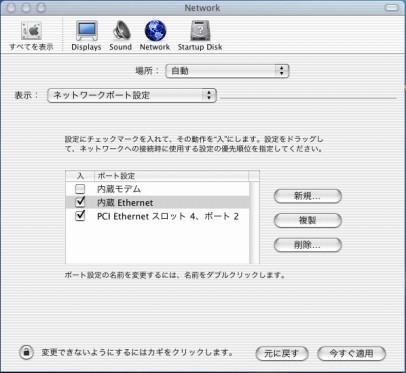This screenshot has height=373, width=406.
Task: Open the Network globe icon
Action: pyautogui.click(x=155, y=36)
